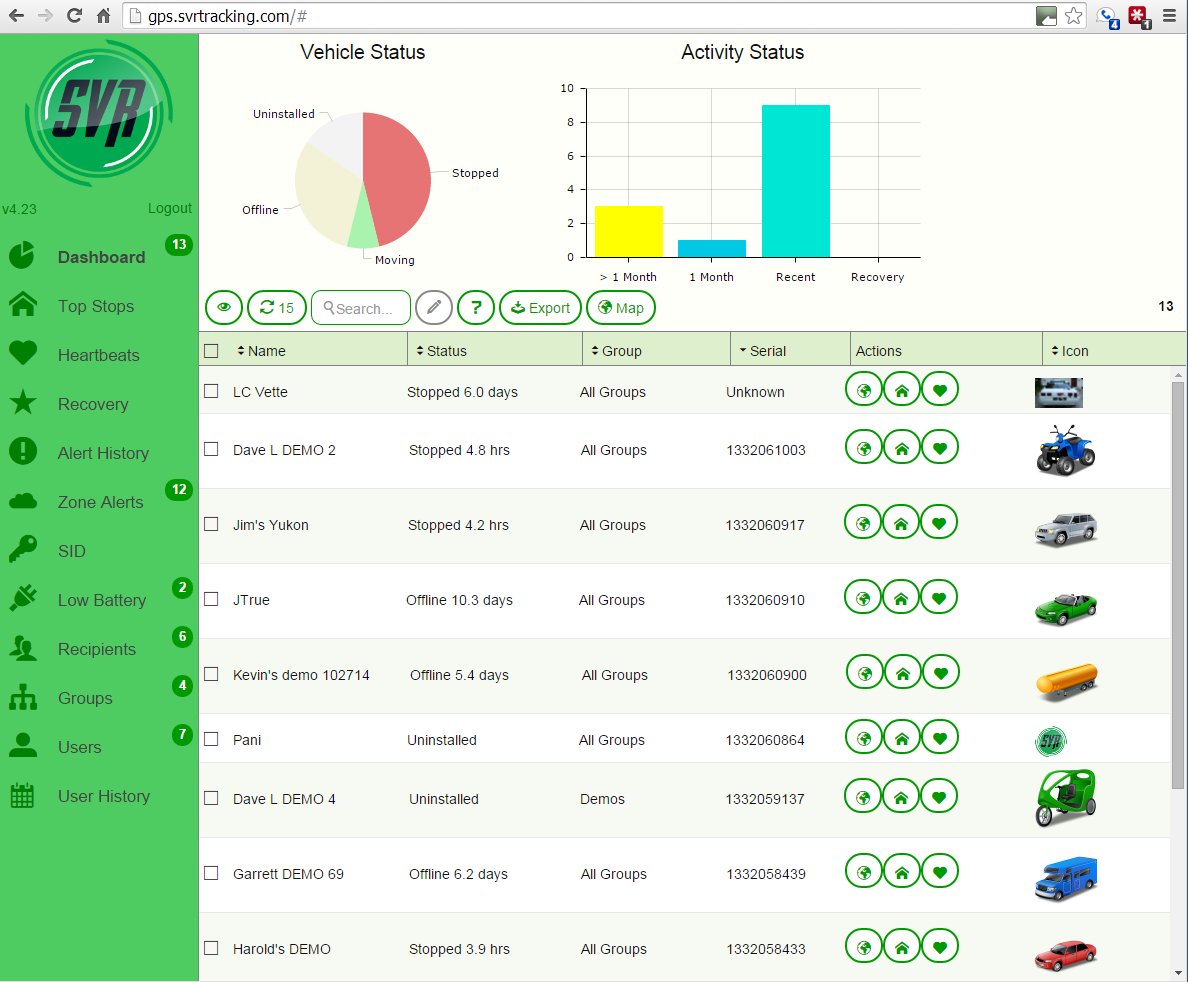Select the Pani row checkbox
This screenshot has width=1188, height=982.
(x=211, y=739)
